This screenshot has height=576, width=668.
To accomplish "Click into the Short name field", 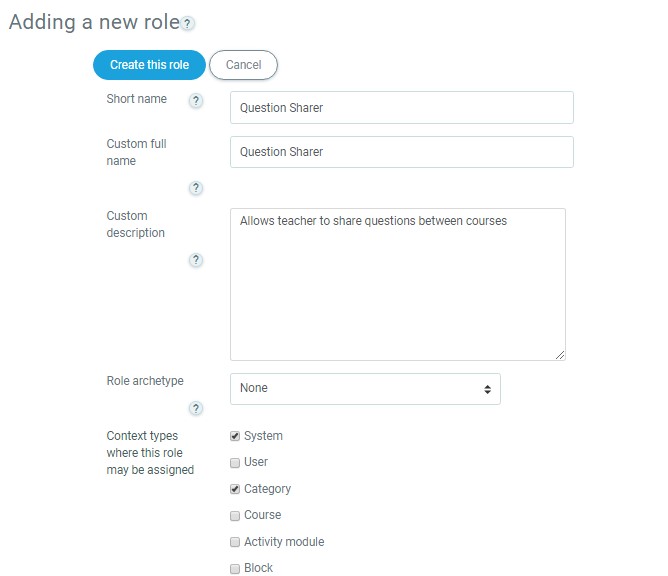I will 401,108.
